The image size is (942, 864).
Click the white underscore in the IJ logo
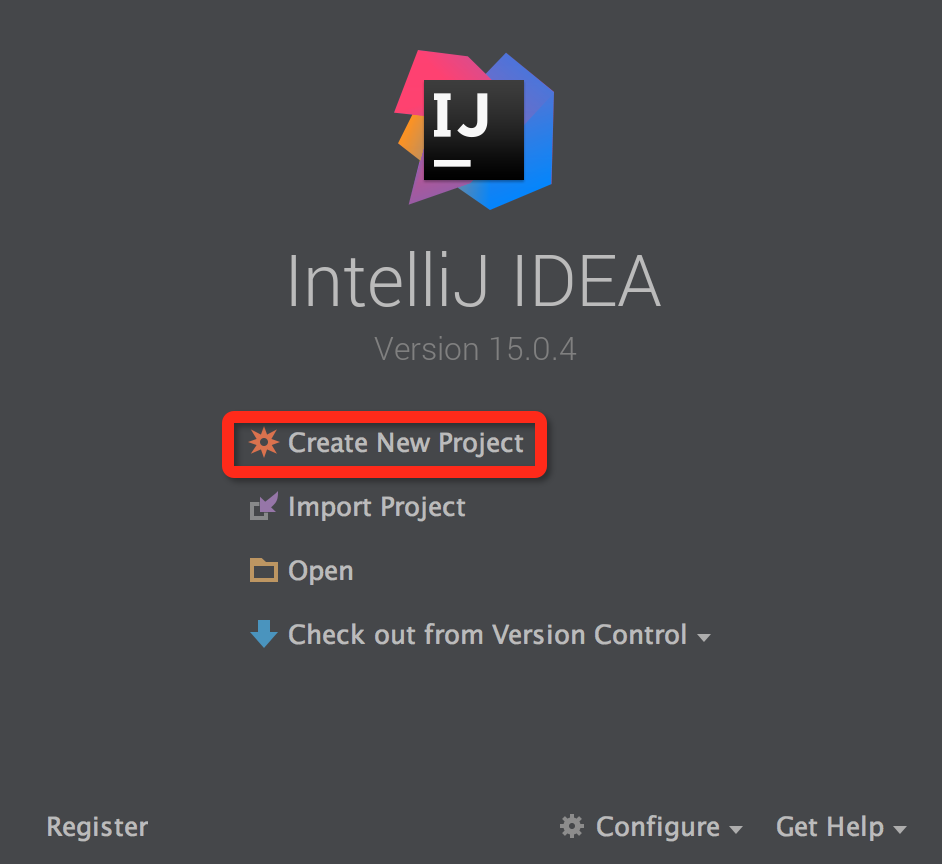[x=452, y=162]
